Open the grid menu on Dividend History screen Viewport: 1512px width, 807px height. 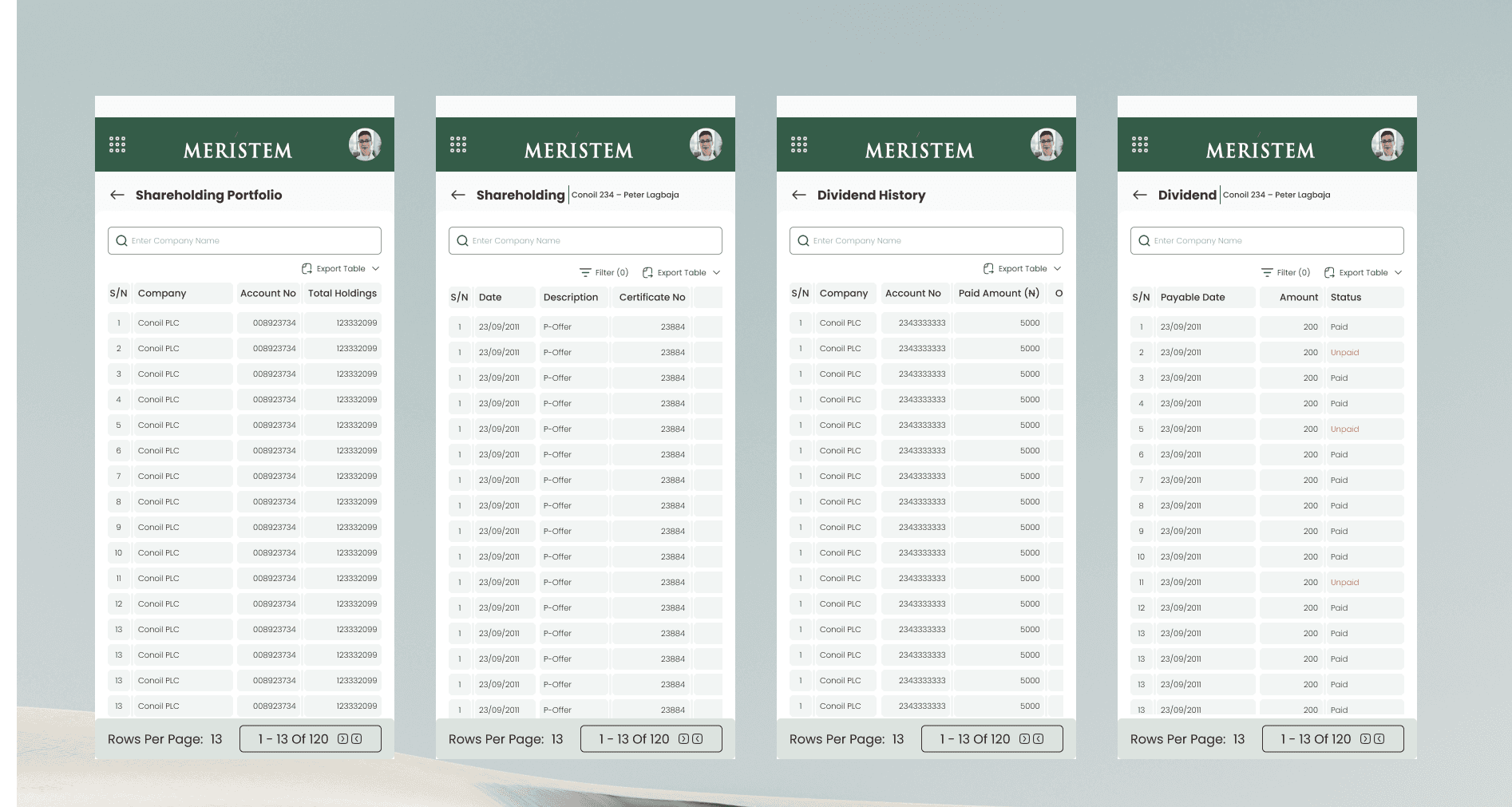(x=799, y=144)
